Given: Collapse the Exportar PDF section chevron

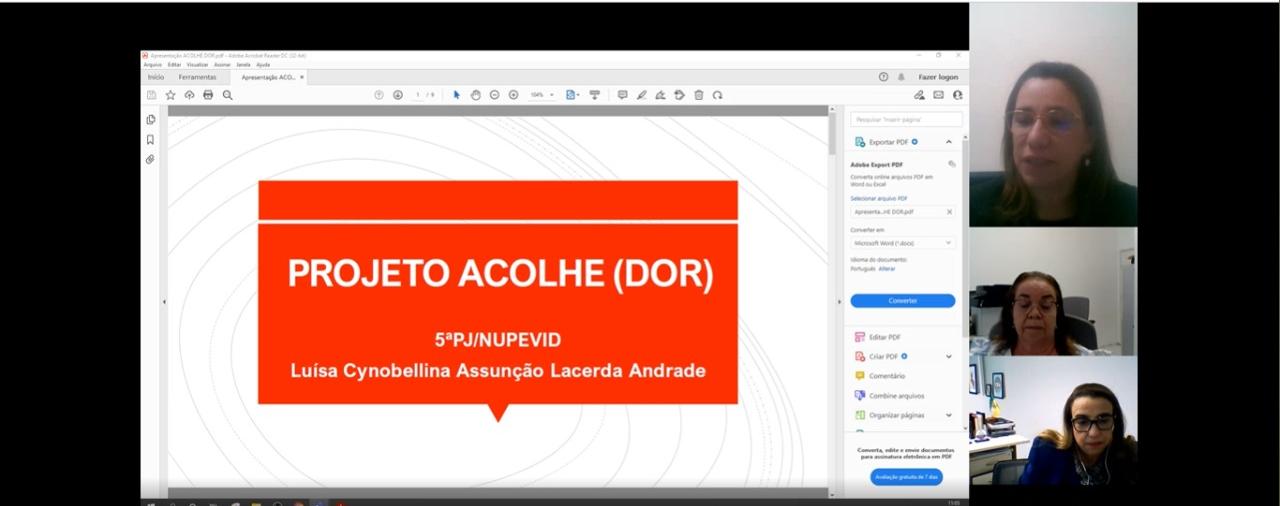Looking at the screenshot, I should coord(949,142).
